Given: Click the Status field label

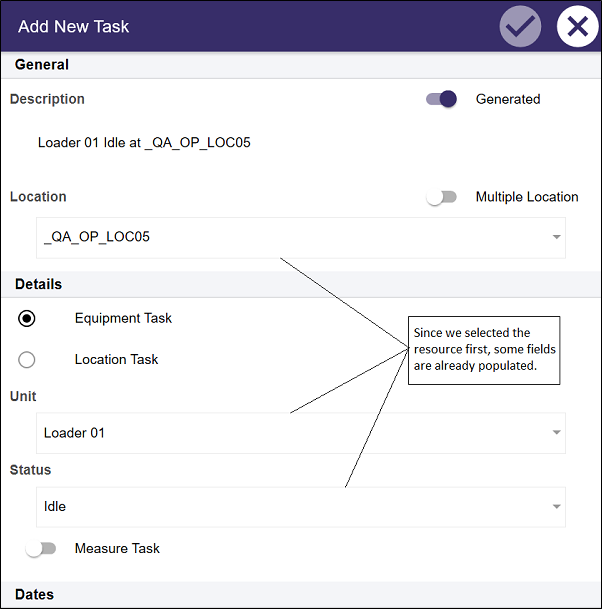Looking at the screenshot, I should click(30, 470).
